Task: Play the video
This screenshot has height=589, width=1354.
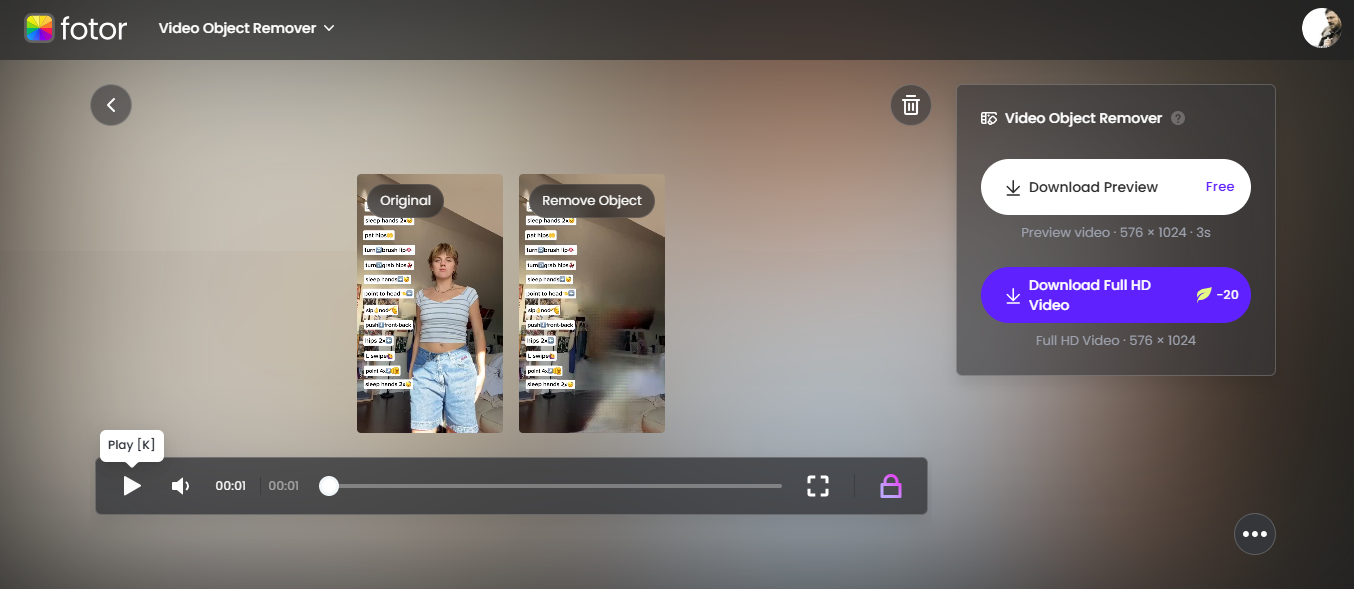Action: [132, 486]
